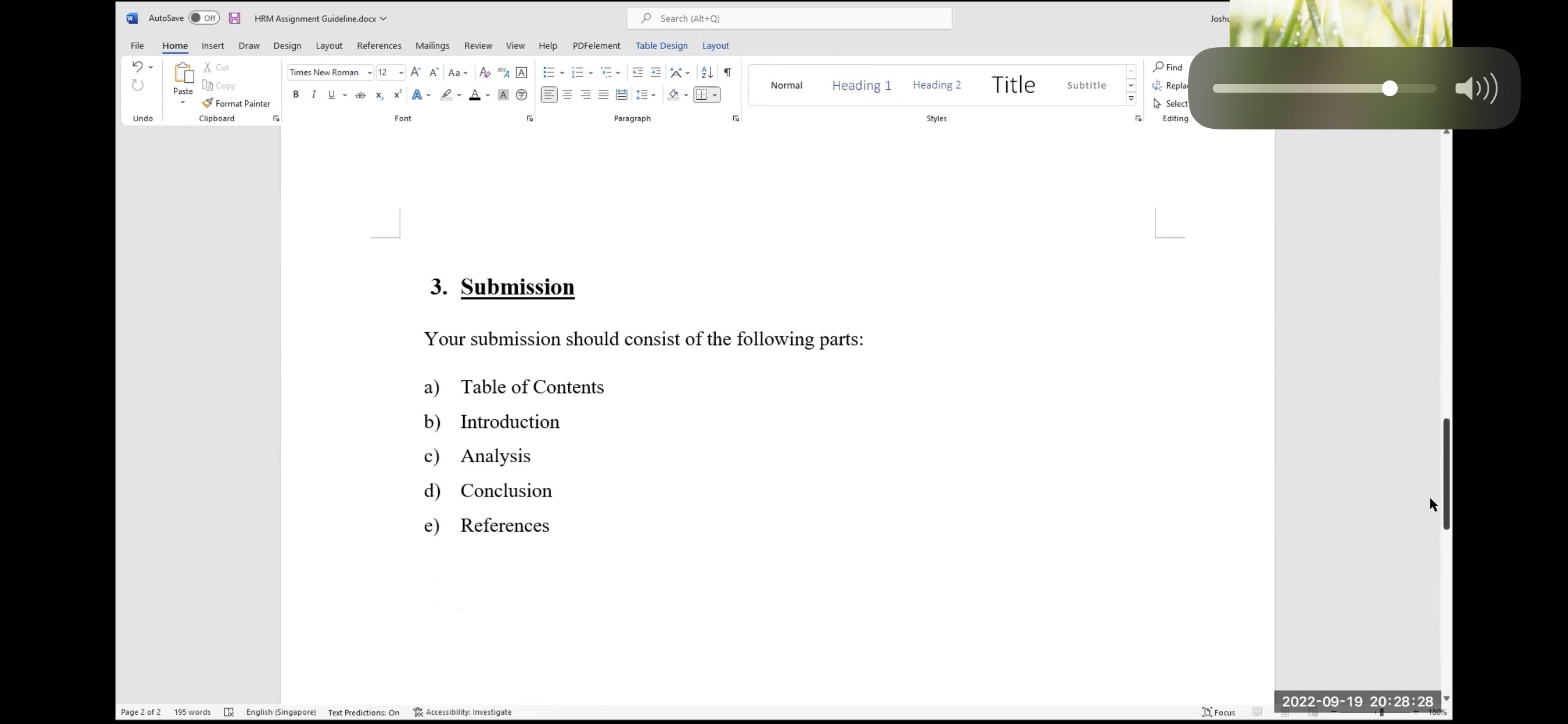
Task: Toggle the AutoSave switch
Action: [x=204, y=18]
